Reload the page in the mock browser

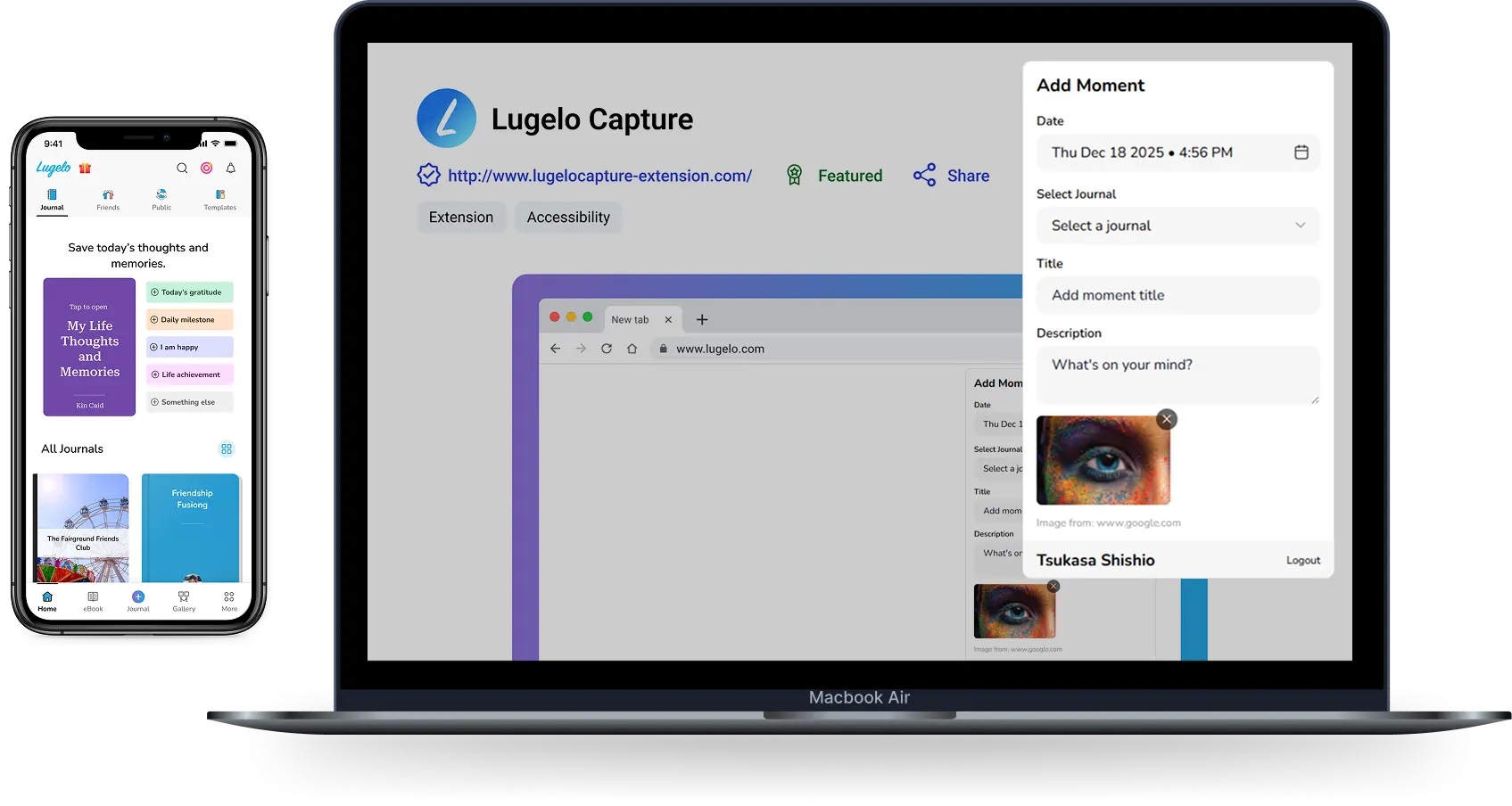click(x=607, y=349)
